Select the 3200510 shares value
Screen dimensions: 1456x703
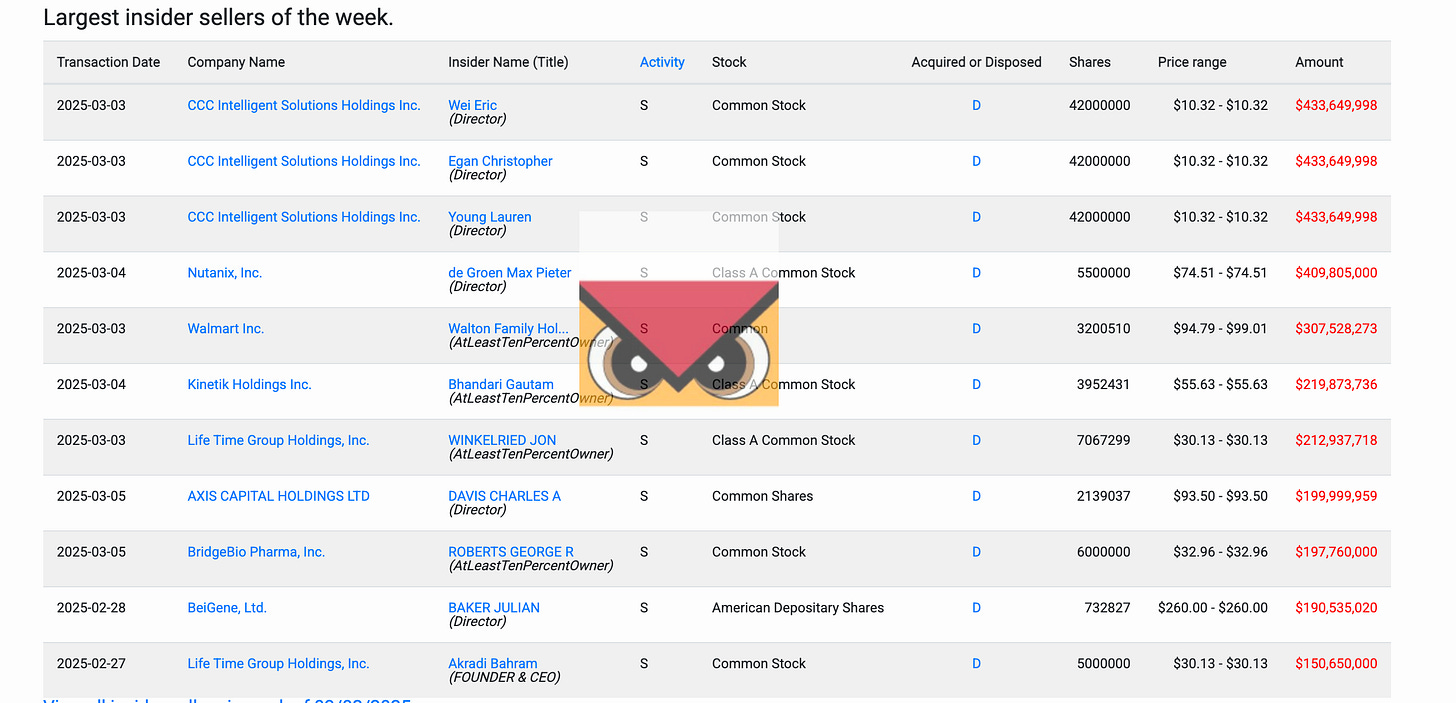pos(1104,329)
